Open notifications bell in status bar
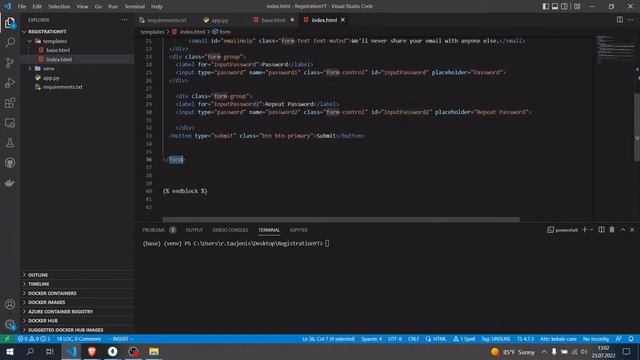This screenshot has width=640, height=360. click(631, 339)
